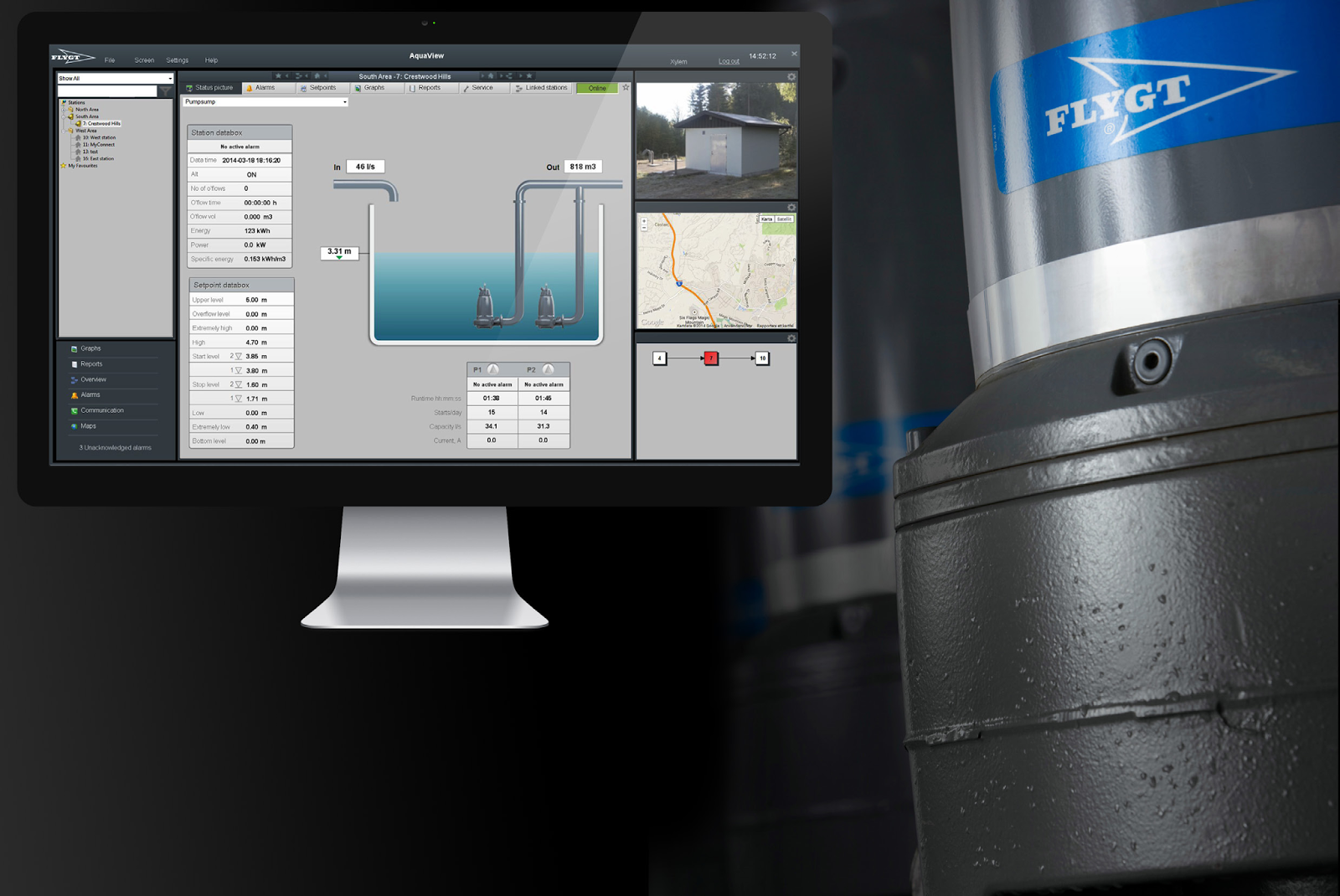Click the next-station hierarchy icon in the title bar
This screenshot has height=896, width=1340.
coord(509,76)
